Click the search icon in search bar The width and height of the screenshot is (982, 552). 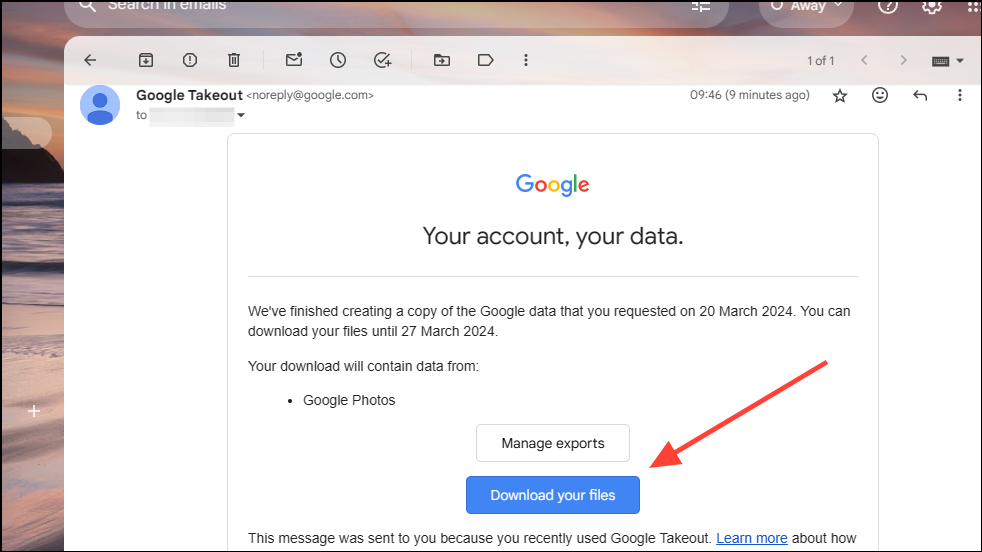click(87, 6)
